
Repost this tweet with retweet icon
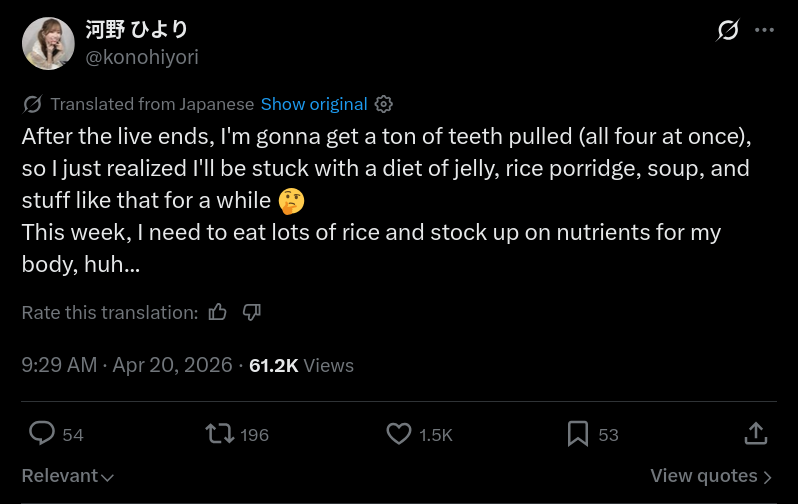[220, 433]
